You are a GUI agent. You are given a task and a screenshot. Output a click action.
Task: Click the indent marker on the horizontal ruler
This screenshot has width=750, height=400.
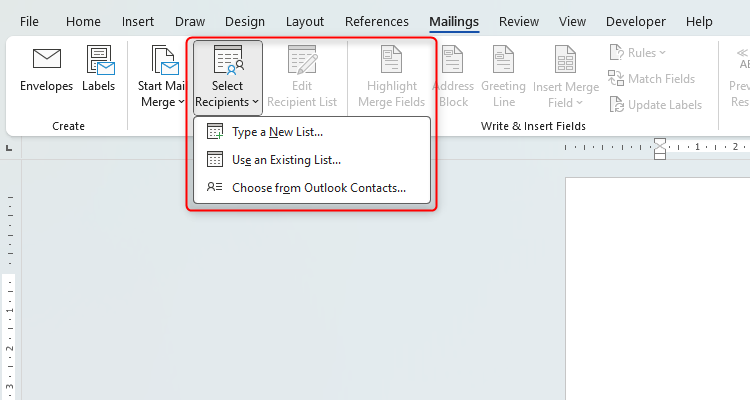point(660,149)
